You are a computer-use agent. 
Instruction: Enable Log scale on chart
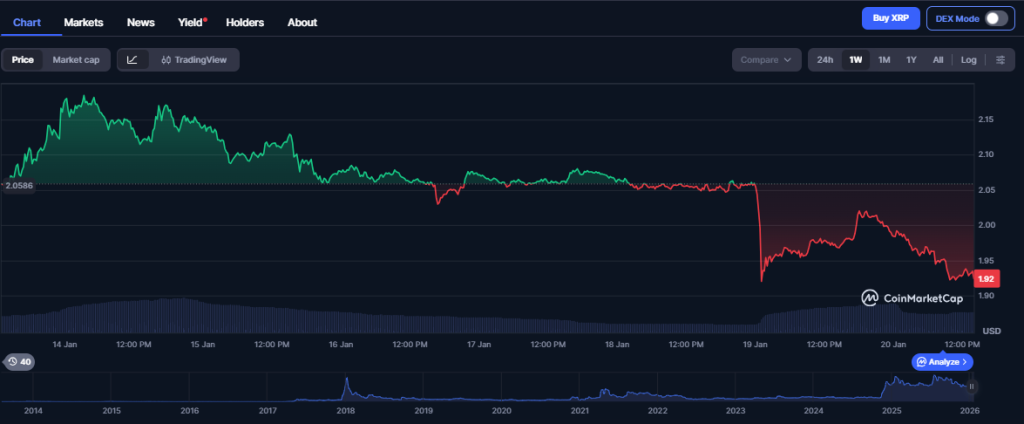968,60
